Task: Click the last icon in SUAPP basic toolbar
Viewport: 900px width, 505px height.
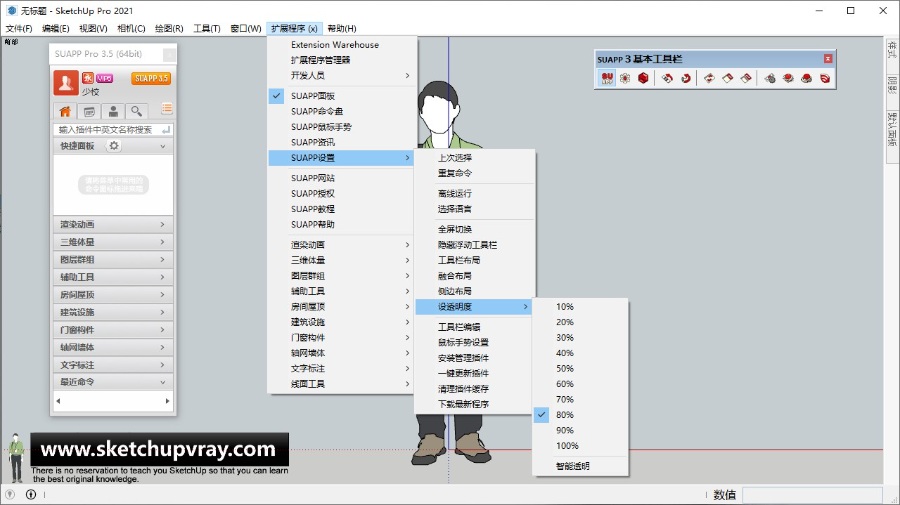Action: 825,78
